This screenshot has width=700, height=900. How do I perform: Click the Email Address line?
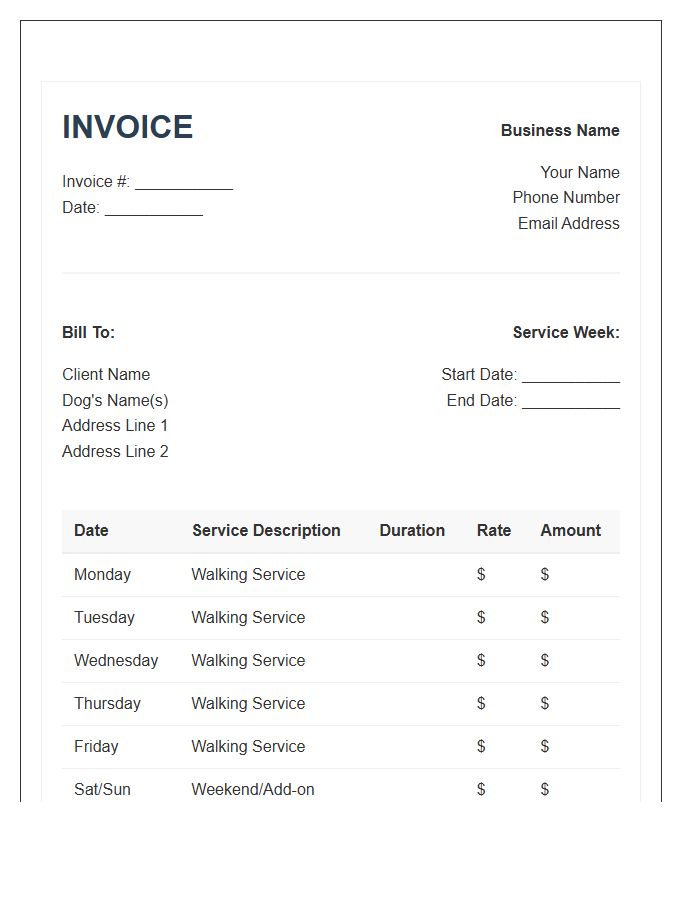tap(569, 223)
